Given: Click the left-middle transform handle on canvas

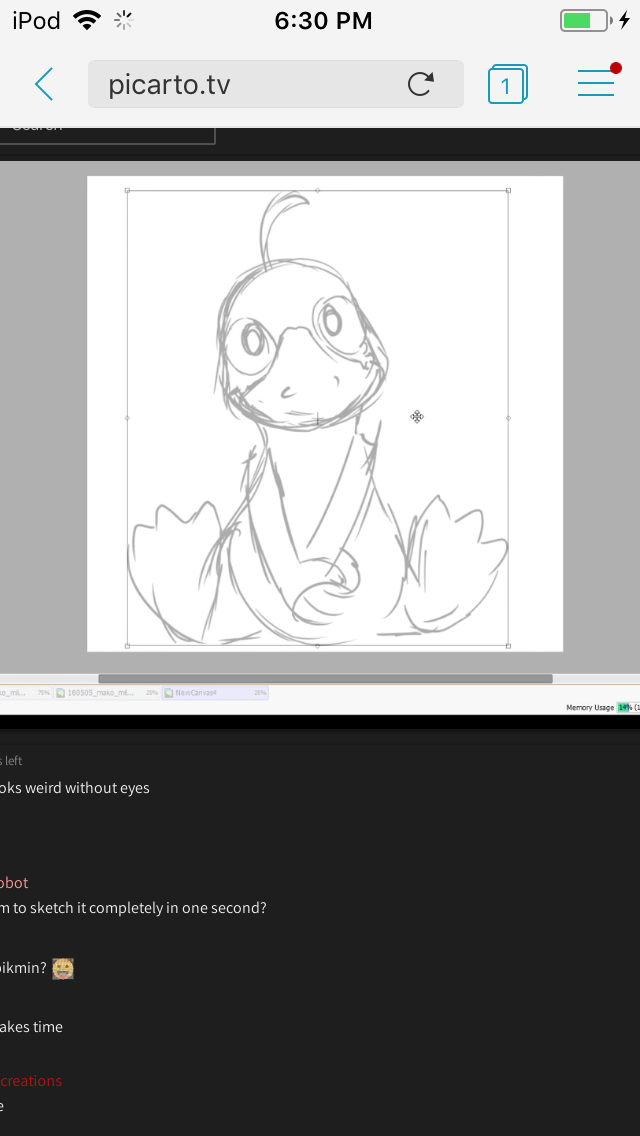Looking at the screenshot, I should click(x=128, y=418).
